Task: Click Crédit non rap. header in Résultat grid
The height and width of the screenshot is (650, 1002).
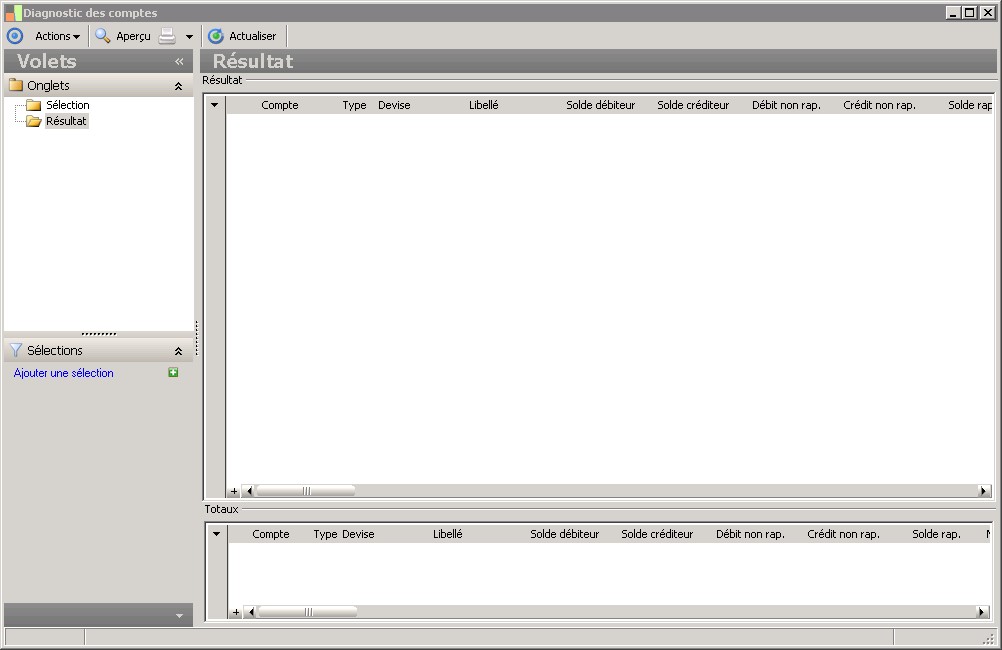Action: (879, 105)
